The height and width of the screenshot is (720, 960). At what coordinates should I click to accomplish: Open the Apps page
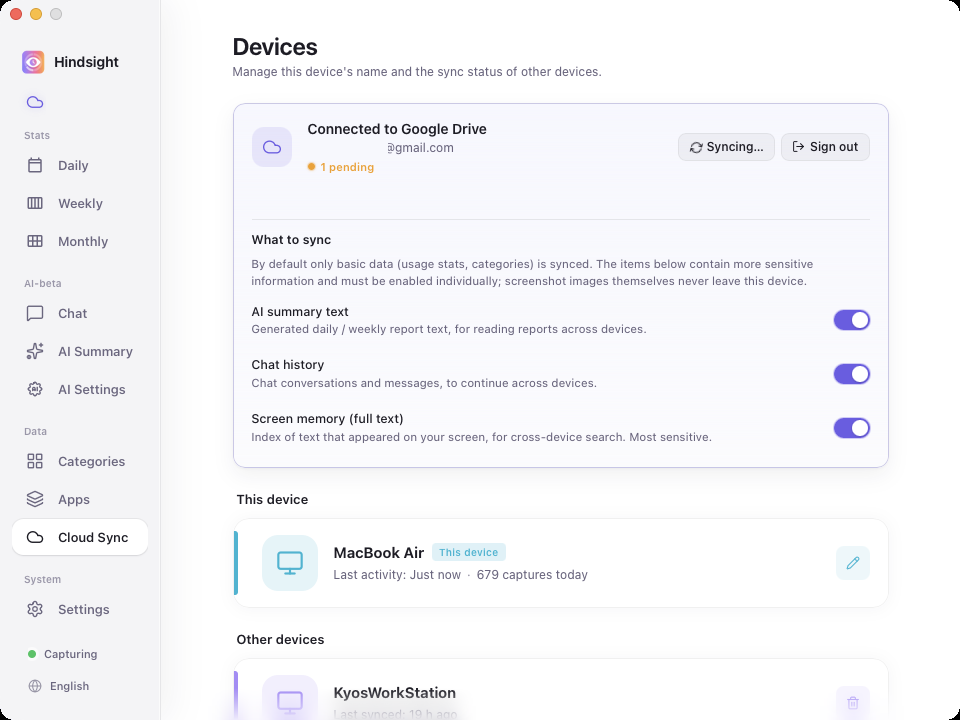pos(80,500)
